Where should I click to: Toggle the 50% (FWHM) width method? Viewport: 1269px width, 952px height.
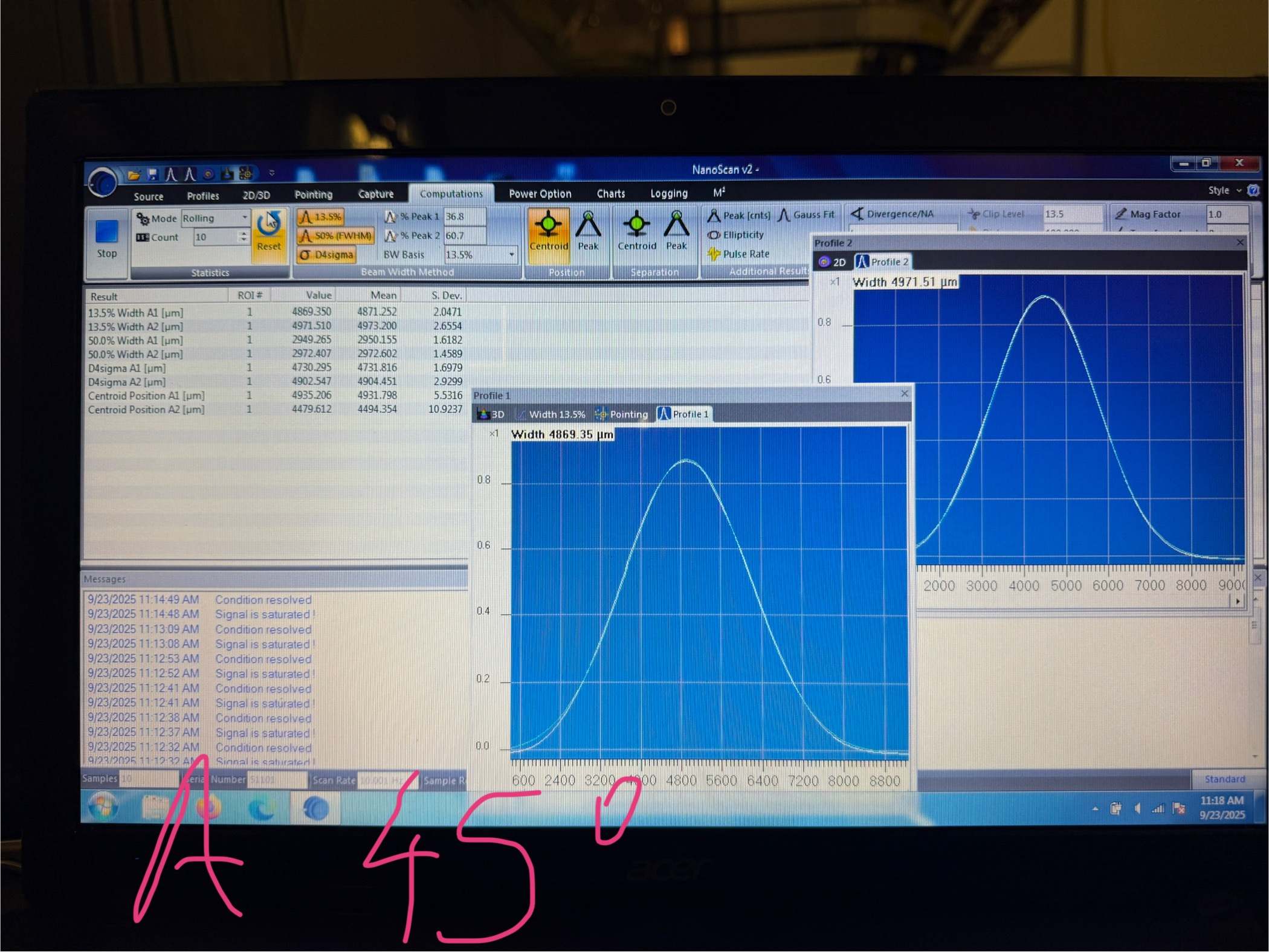(x=336, y=236)
